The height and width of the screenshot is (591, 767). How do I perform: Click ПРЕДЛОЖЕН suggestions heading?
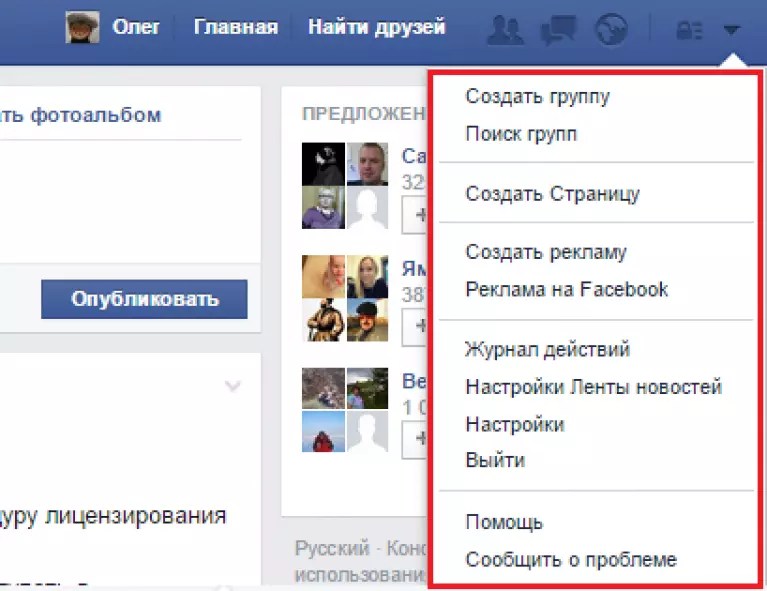pos(364,114)
